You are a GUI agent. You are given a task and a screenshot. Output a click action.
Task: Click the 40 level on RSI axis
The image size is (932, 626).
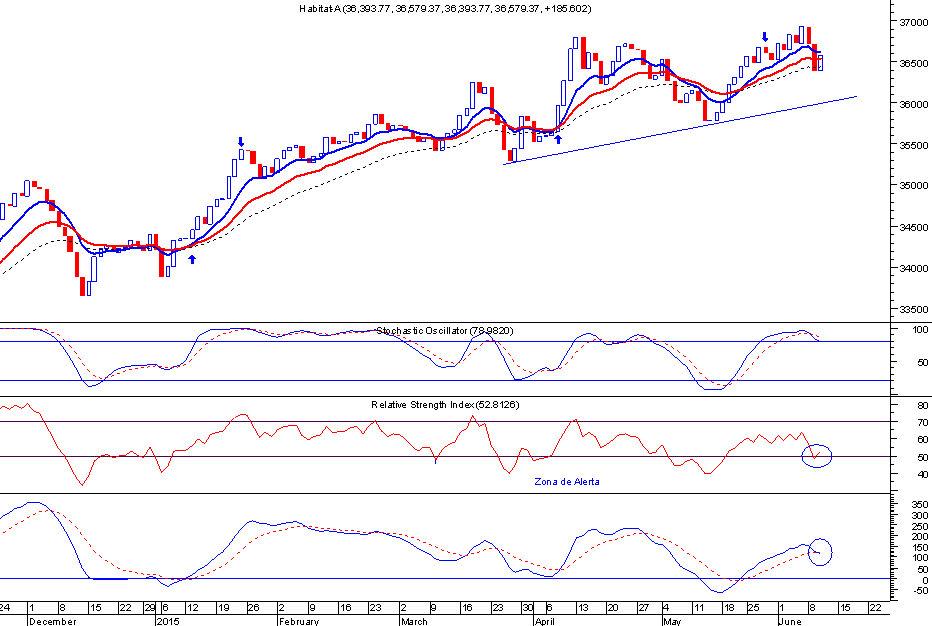click(923, 474)
